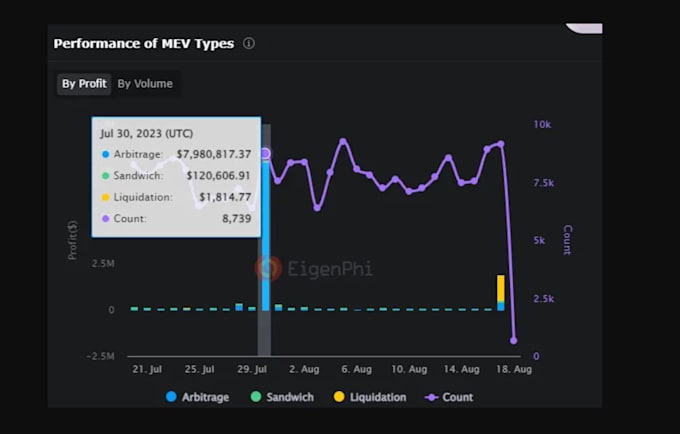
Task: Select the highlighted purple Count point on Jul 30
Action: [265, 153]
